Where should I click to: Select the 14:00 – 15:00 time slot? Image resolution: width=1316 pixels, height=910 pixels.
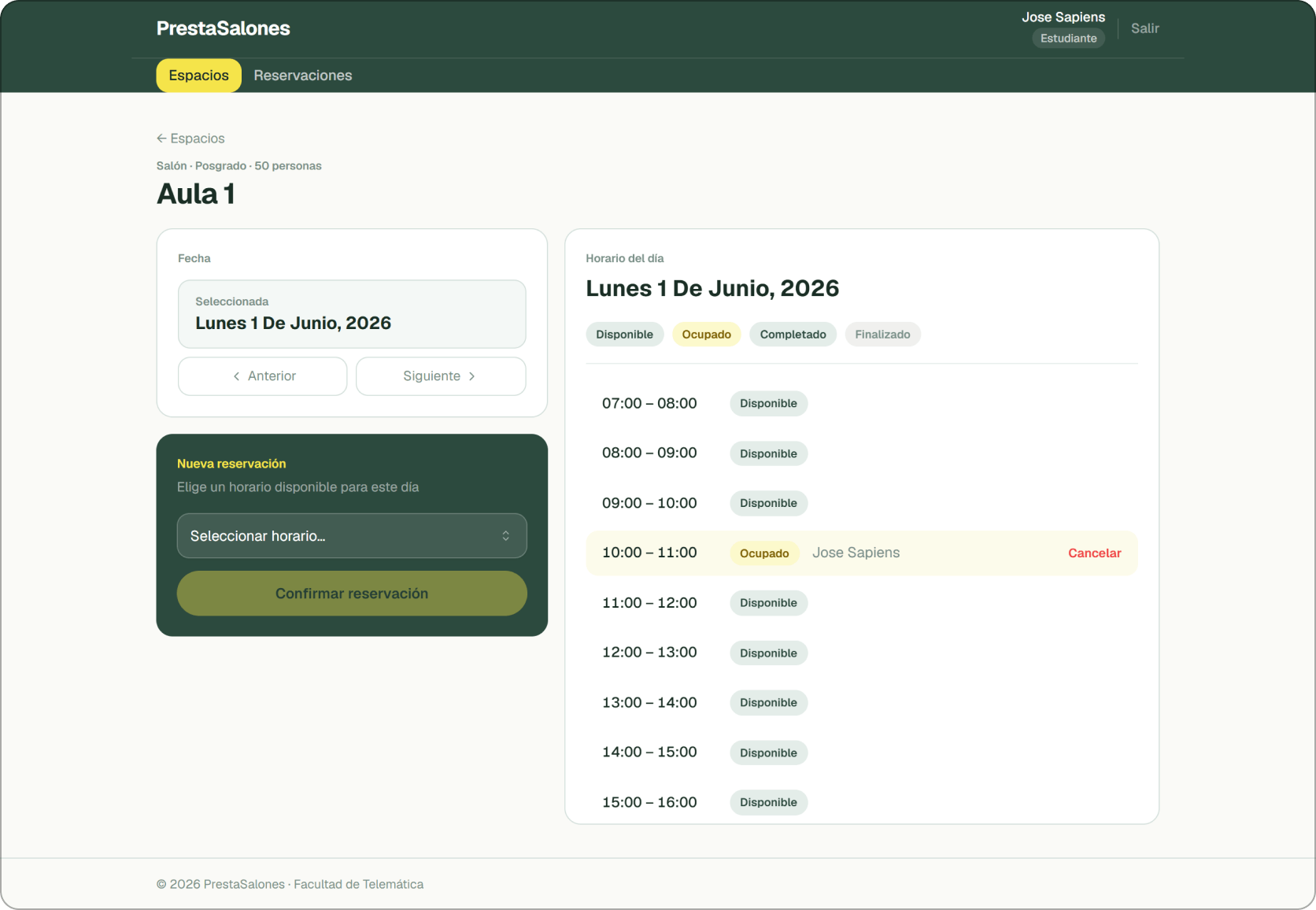[x=862, y=753]
